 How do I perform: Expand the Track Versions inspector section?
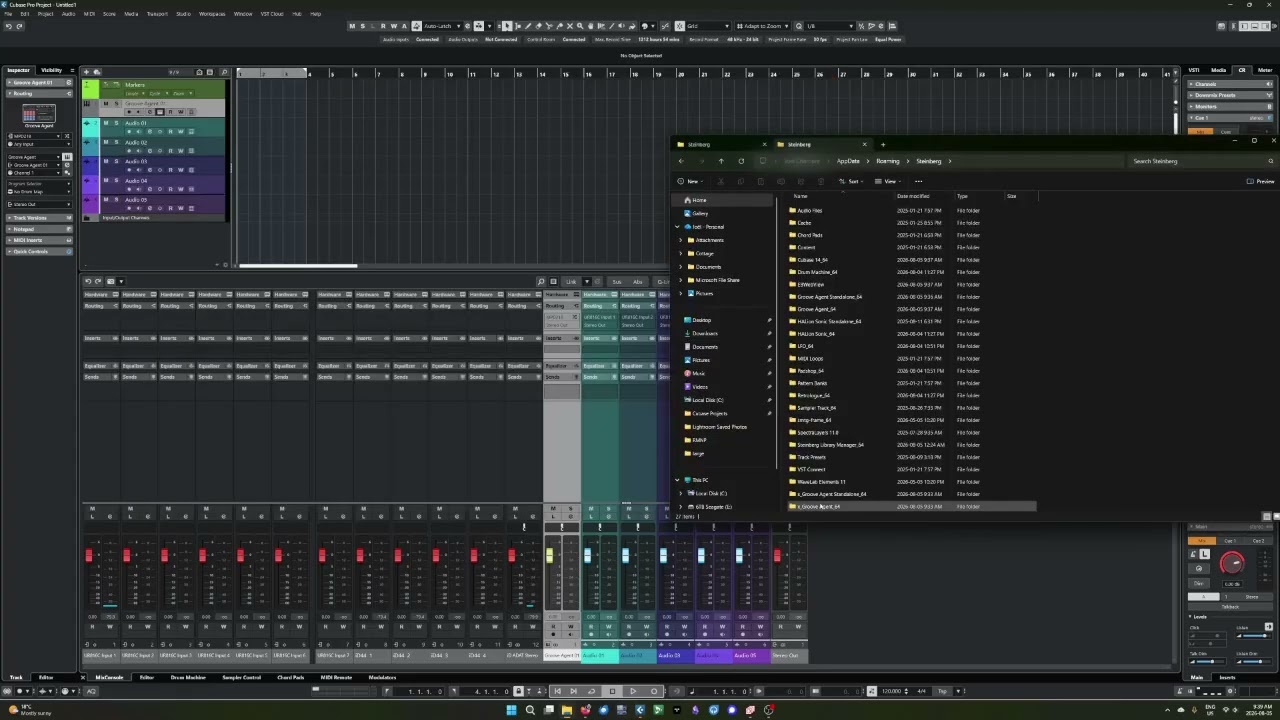[x=39, y=217]
